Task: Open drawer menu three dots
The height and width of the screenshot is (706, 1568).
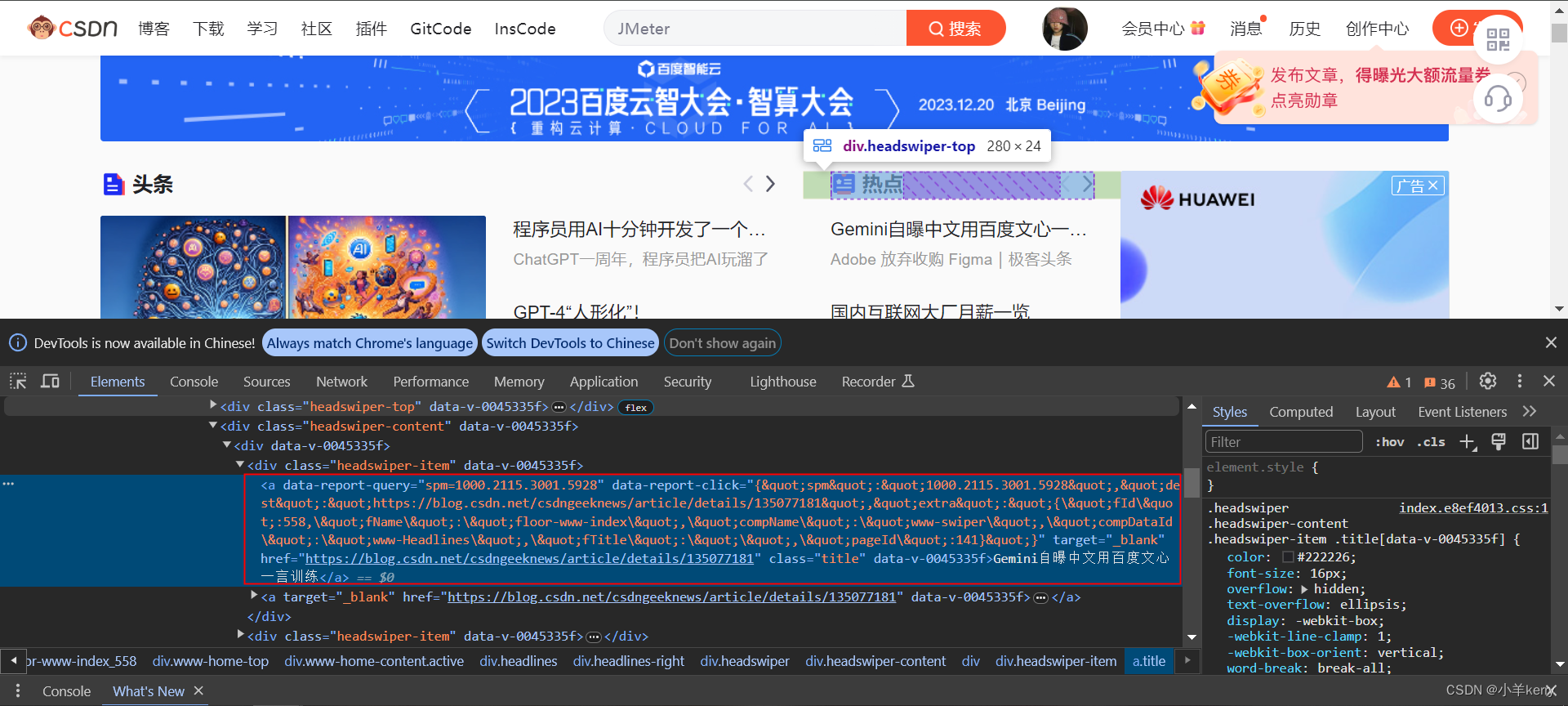Action: click(17, 691)
